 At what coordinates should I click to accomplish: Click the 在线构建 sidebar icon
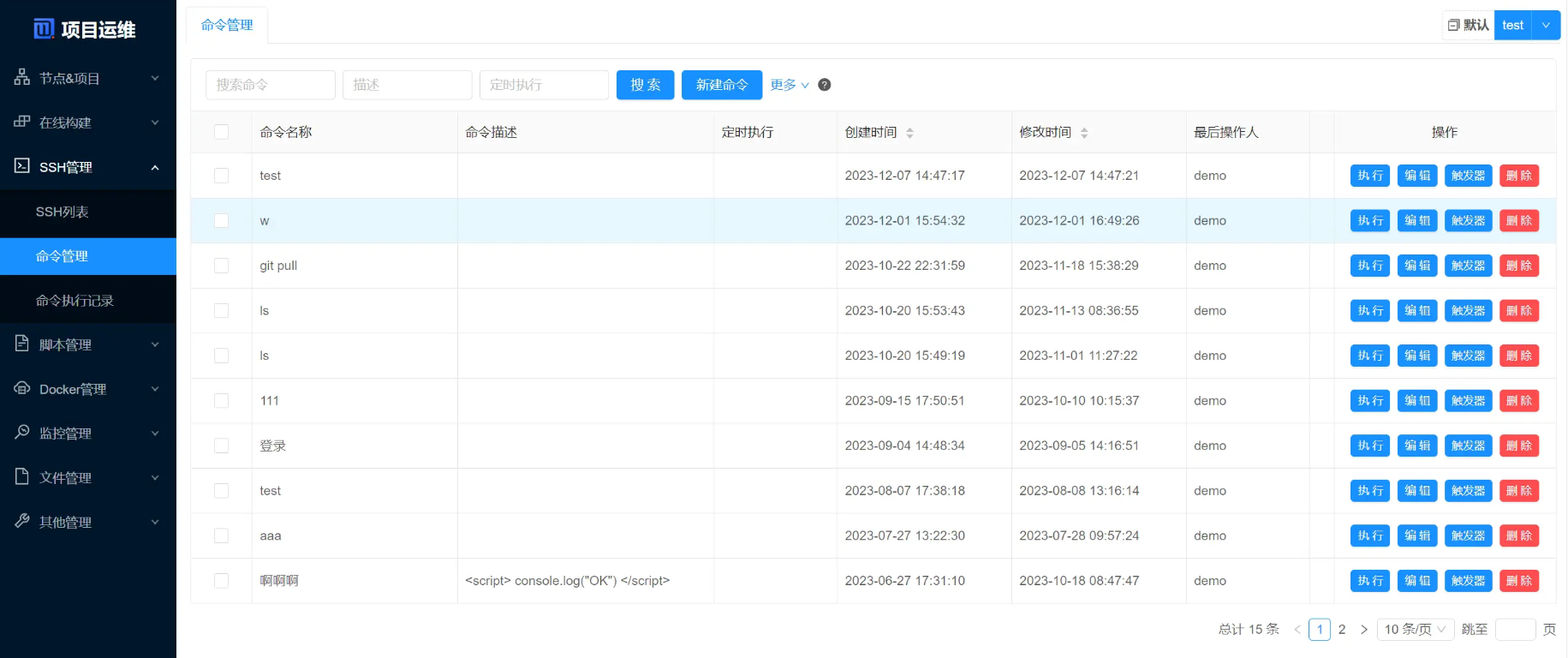coord(22,122)
